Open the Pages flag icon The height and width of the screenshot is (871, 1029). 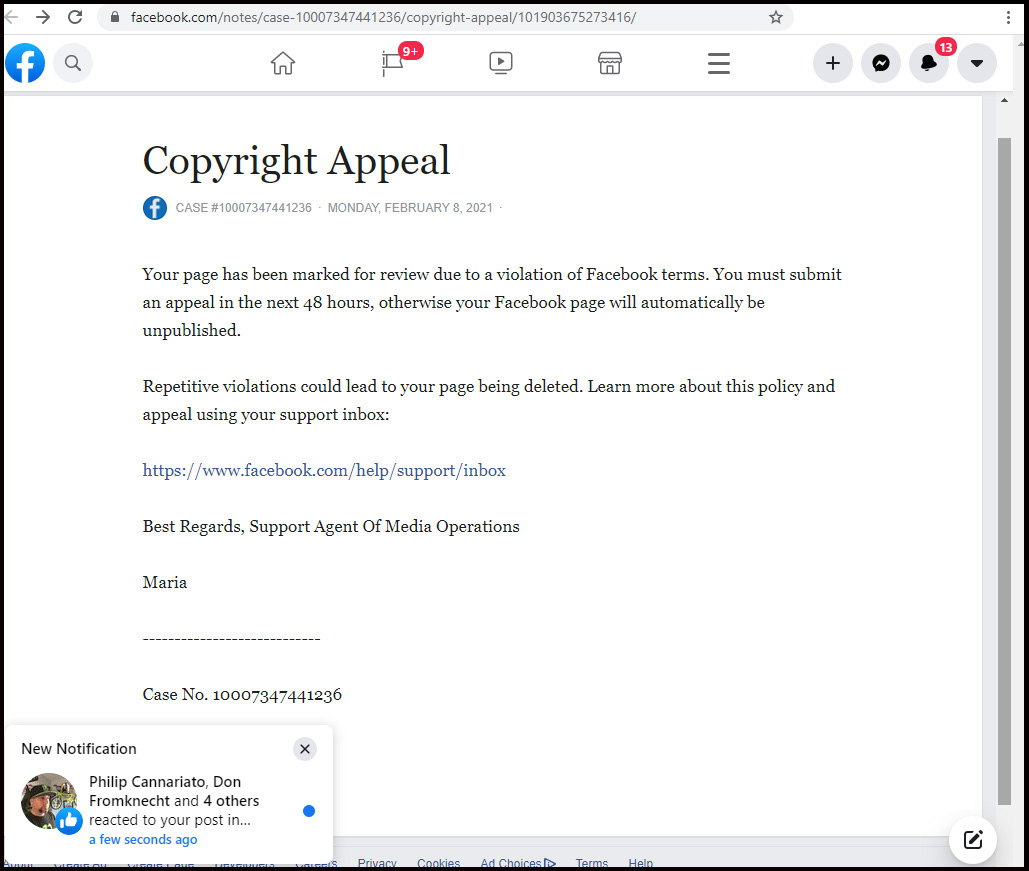tap(393, 64)
